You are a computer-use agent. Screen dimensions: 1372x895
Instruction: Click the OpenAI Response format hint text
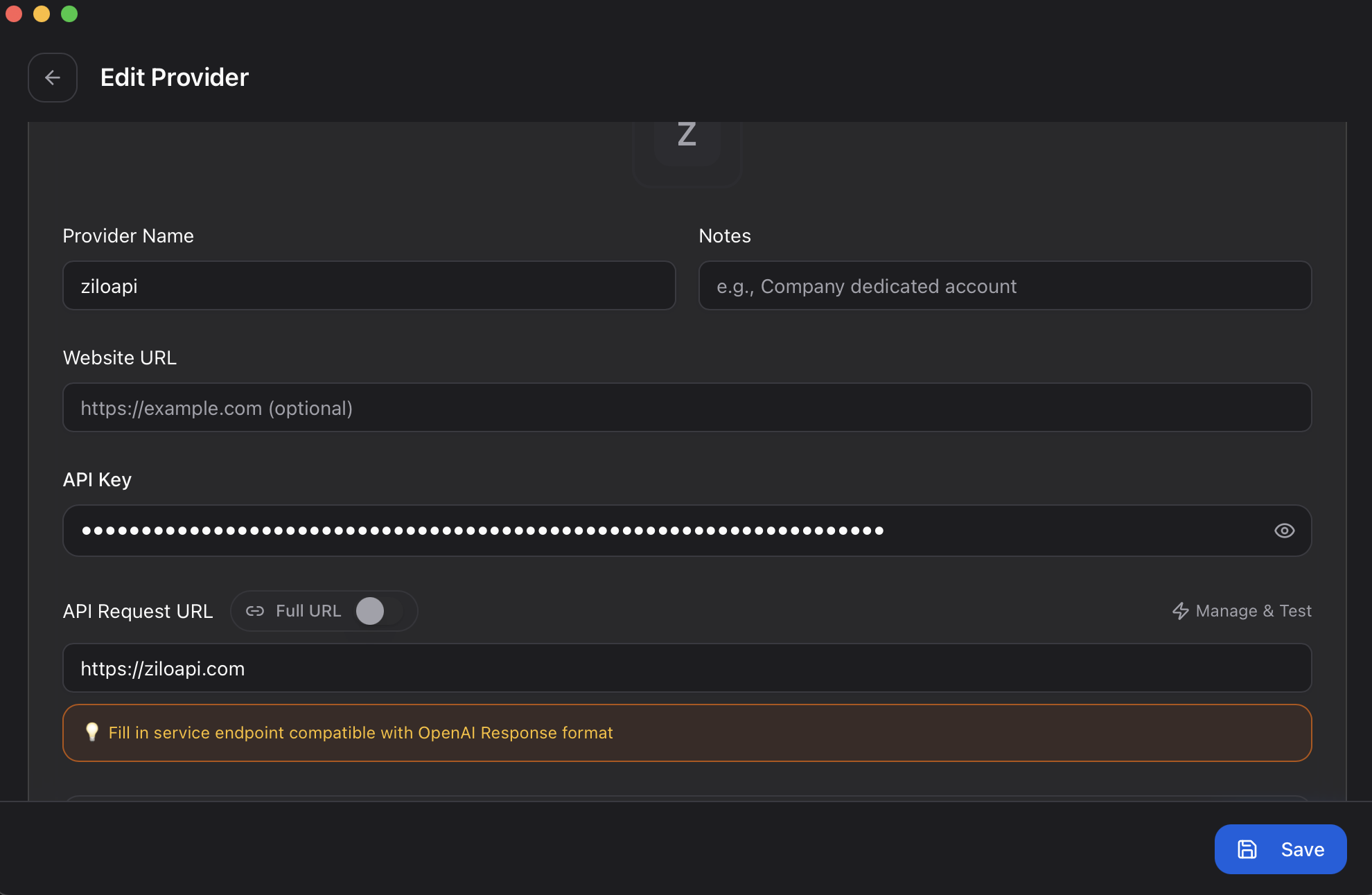point(361,733)
